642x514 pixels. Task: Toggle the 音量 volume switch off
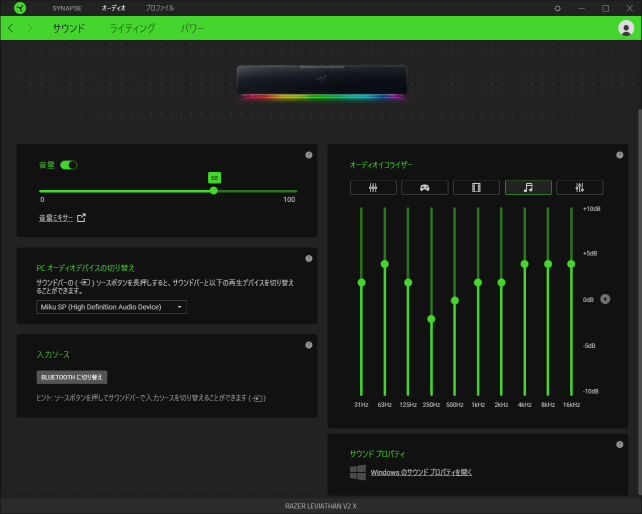pyautogui.click(x=69, y=164)
